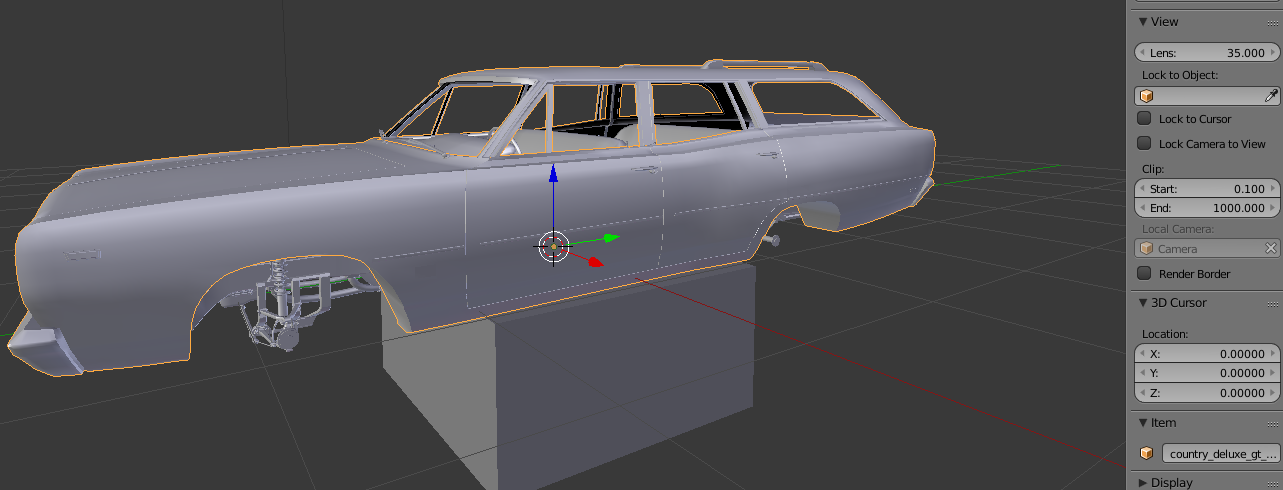Decrease Clip End with left arrow
The width and height of the screenshot is (1283, 490).
tap(1143, 208)
